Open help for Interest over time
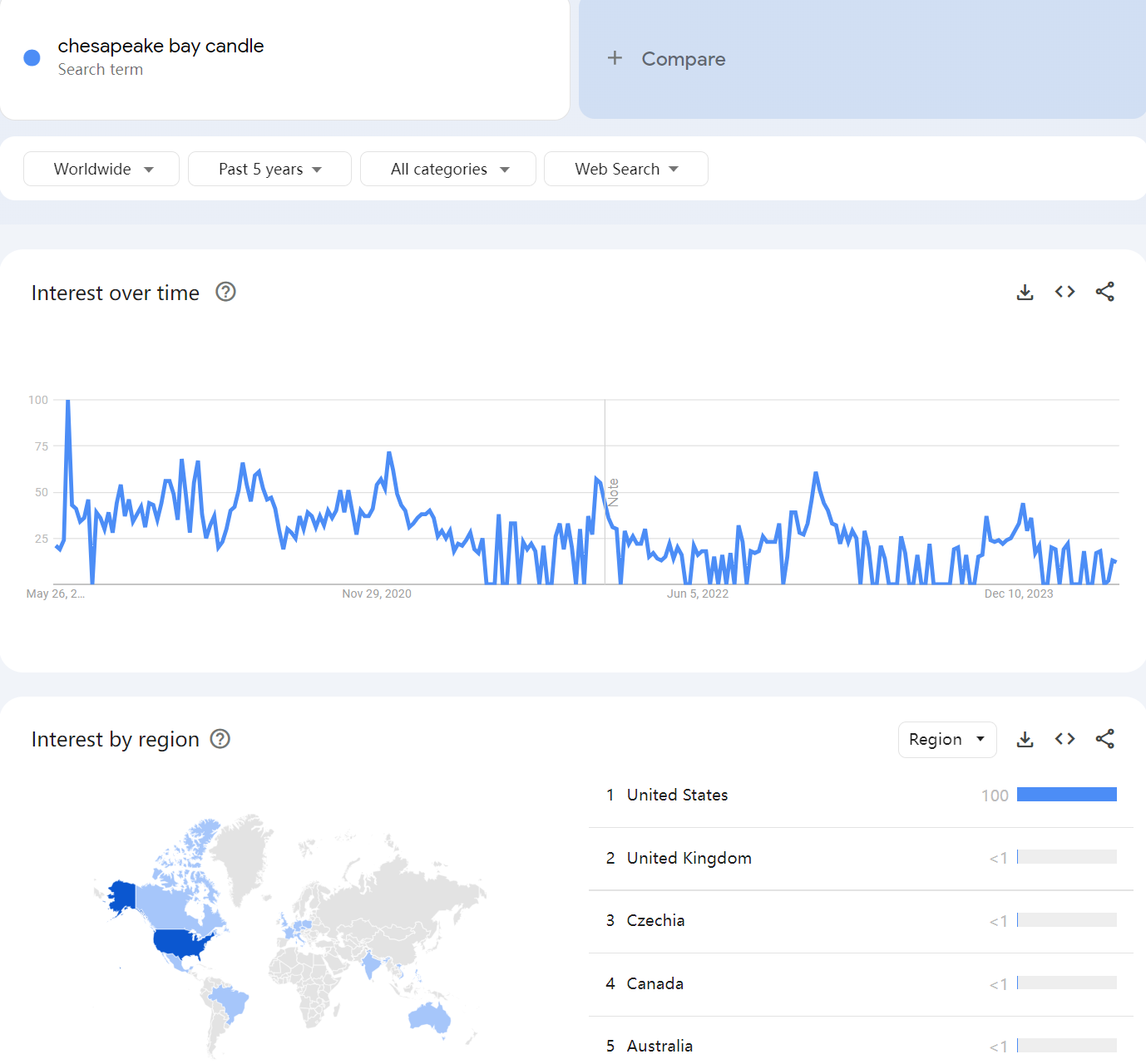 pos(225,292)
